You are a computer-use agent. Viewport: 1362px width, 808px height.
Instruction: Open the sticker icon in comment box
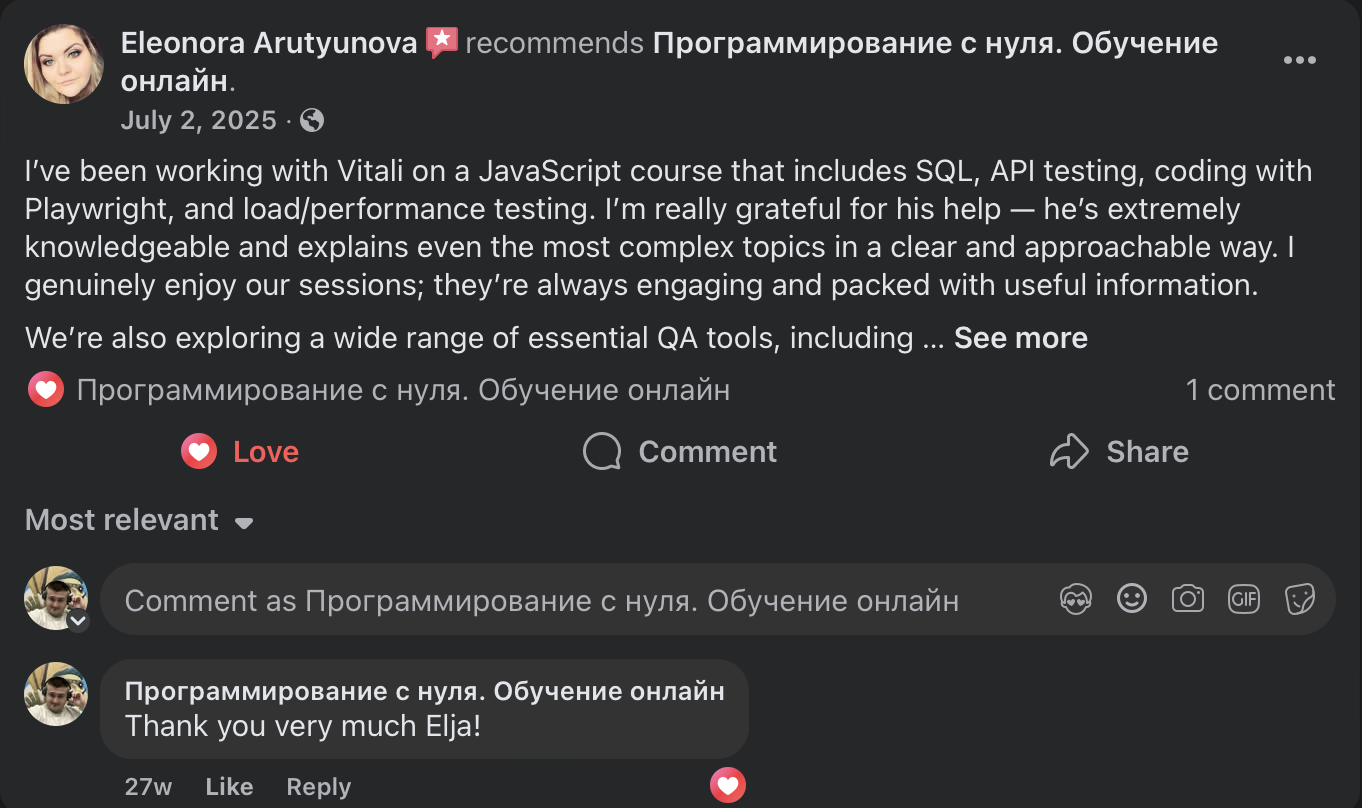pyautogui.click(x=1299, y=598)
